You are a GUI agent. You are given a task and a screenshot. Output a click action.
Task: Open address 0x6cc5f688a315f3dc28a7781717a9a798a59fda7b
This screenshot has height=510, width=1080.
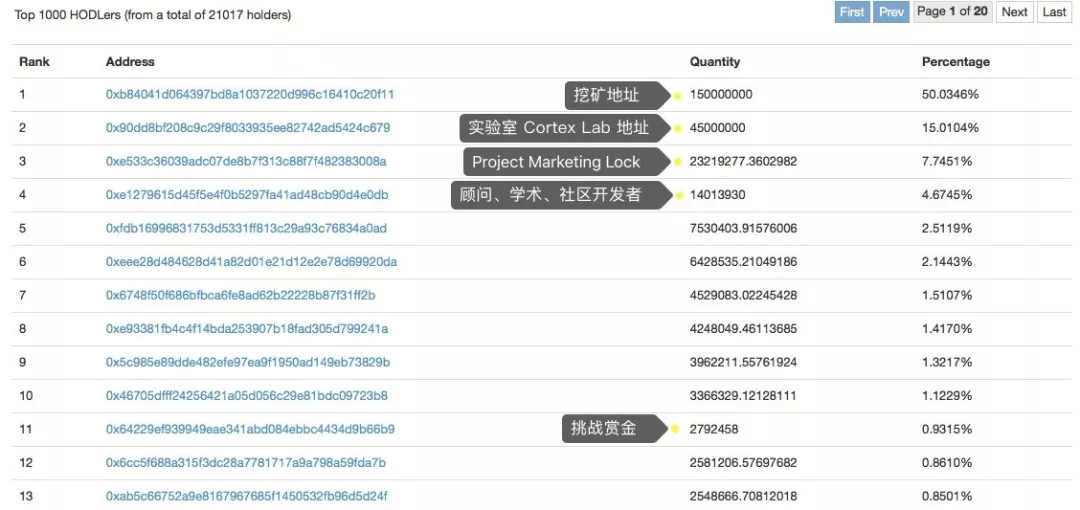(246, 462)
